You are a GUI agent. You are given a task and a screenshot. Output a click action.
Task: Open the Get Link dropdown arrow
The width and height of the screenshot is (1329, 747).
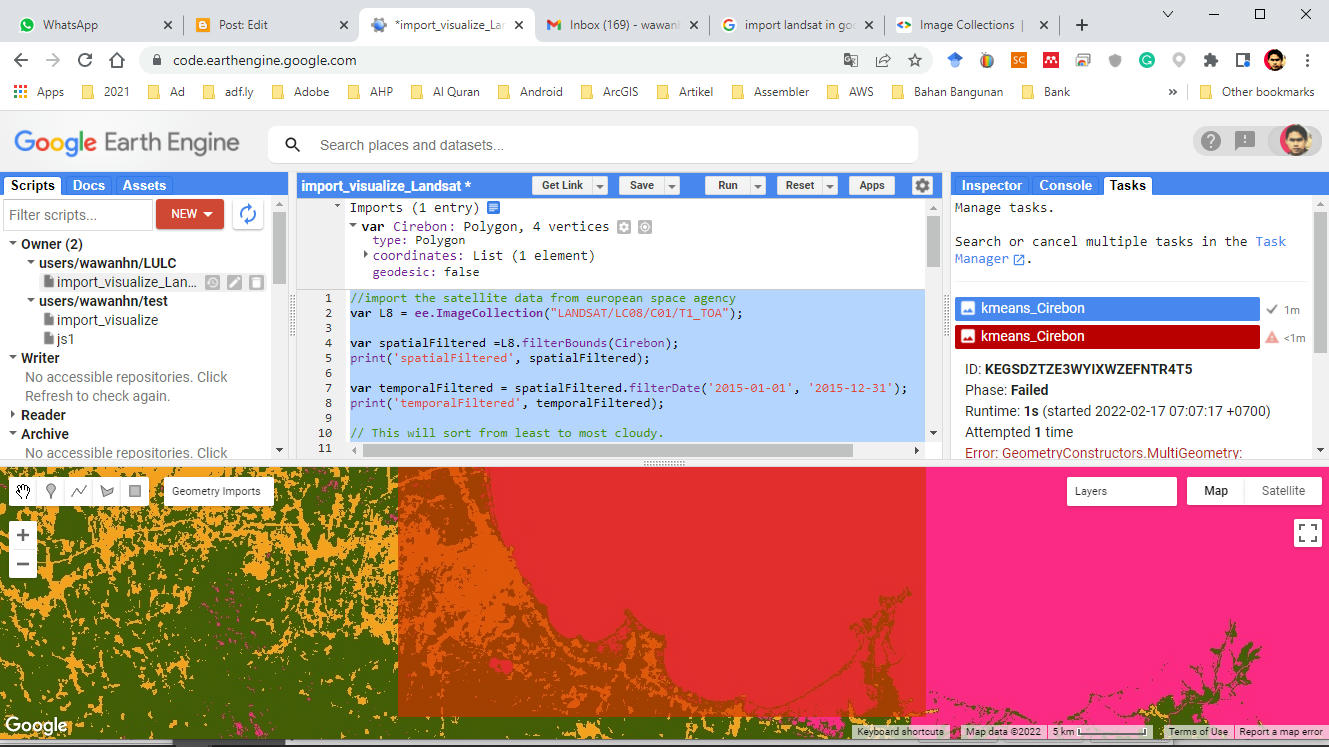[x=600, y=186]
